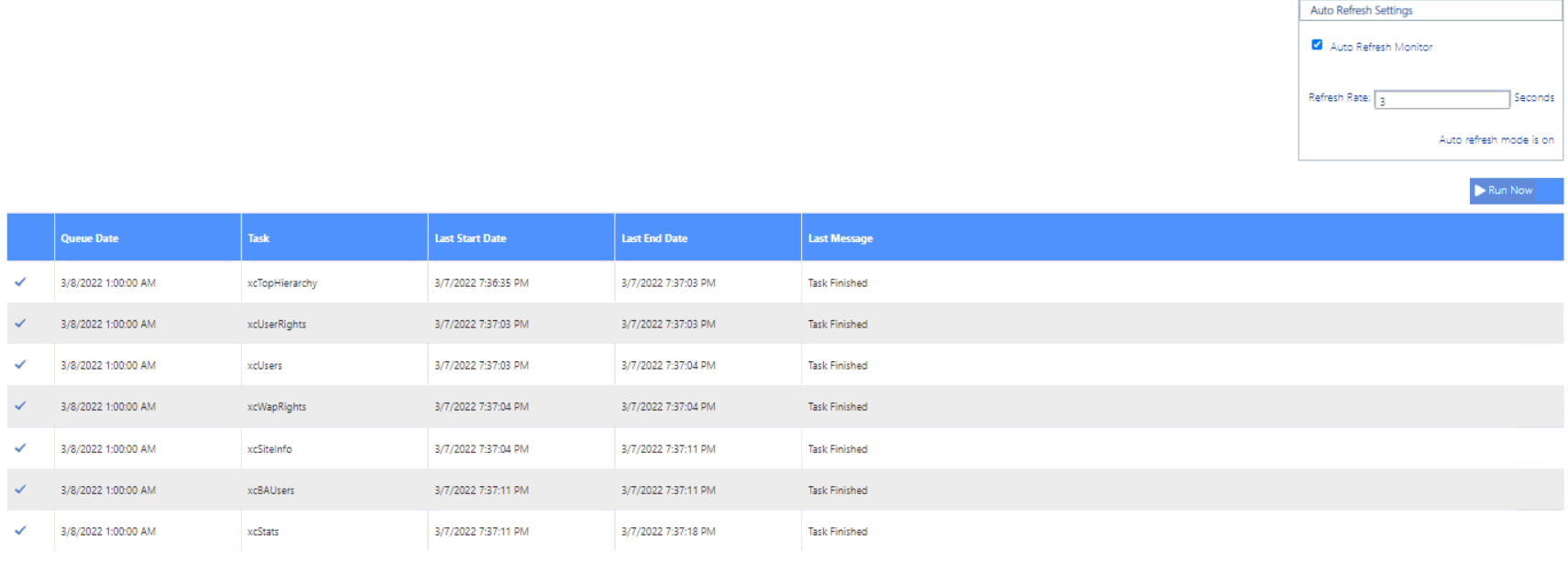
Task: Click the Last Message column header
Action: pos(840,238)
